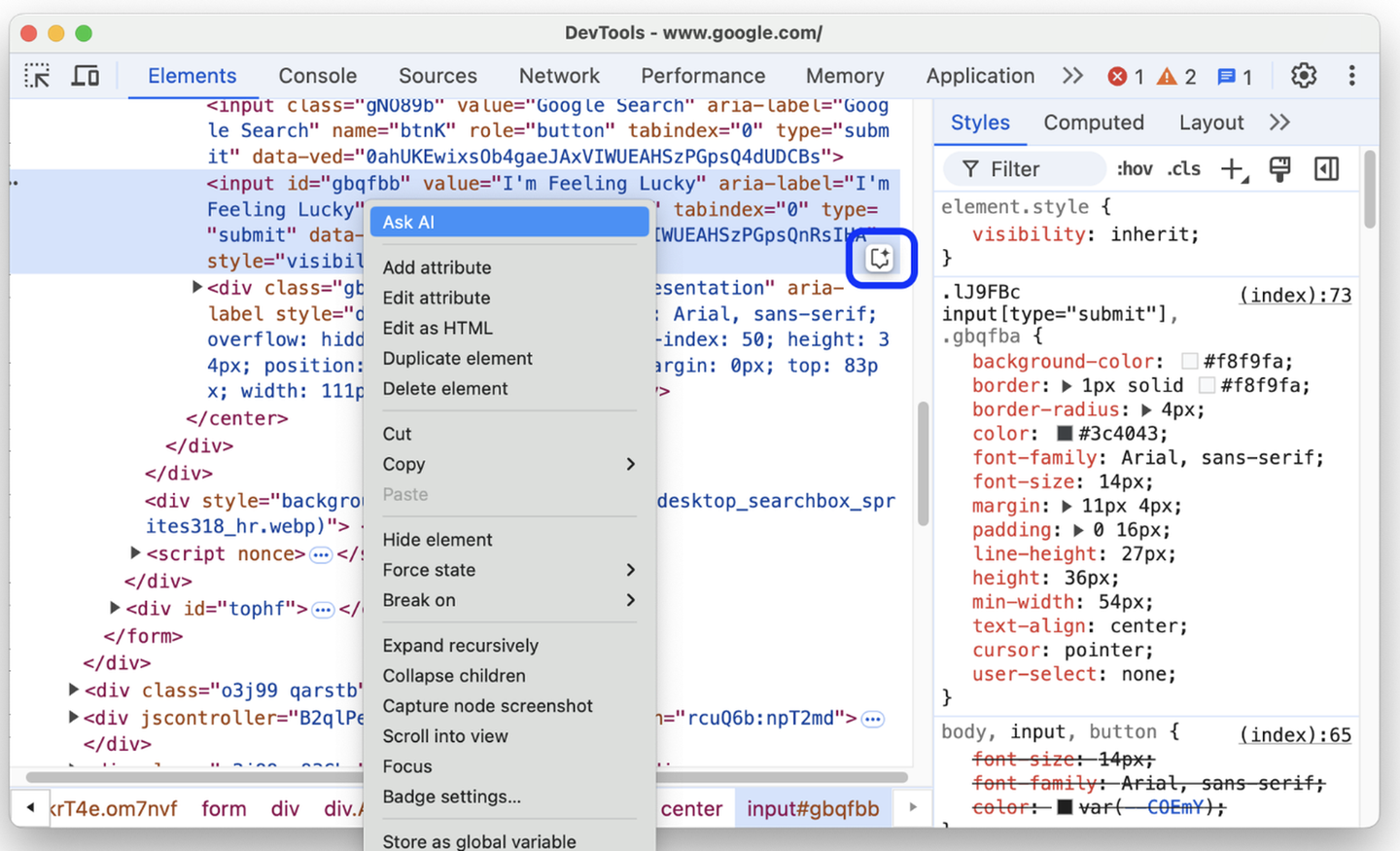Image resolution: width=1400 pixels, height=851 pixels.
Task: Open the (index):73 source link
Action: coord(1294,296)
